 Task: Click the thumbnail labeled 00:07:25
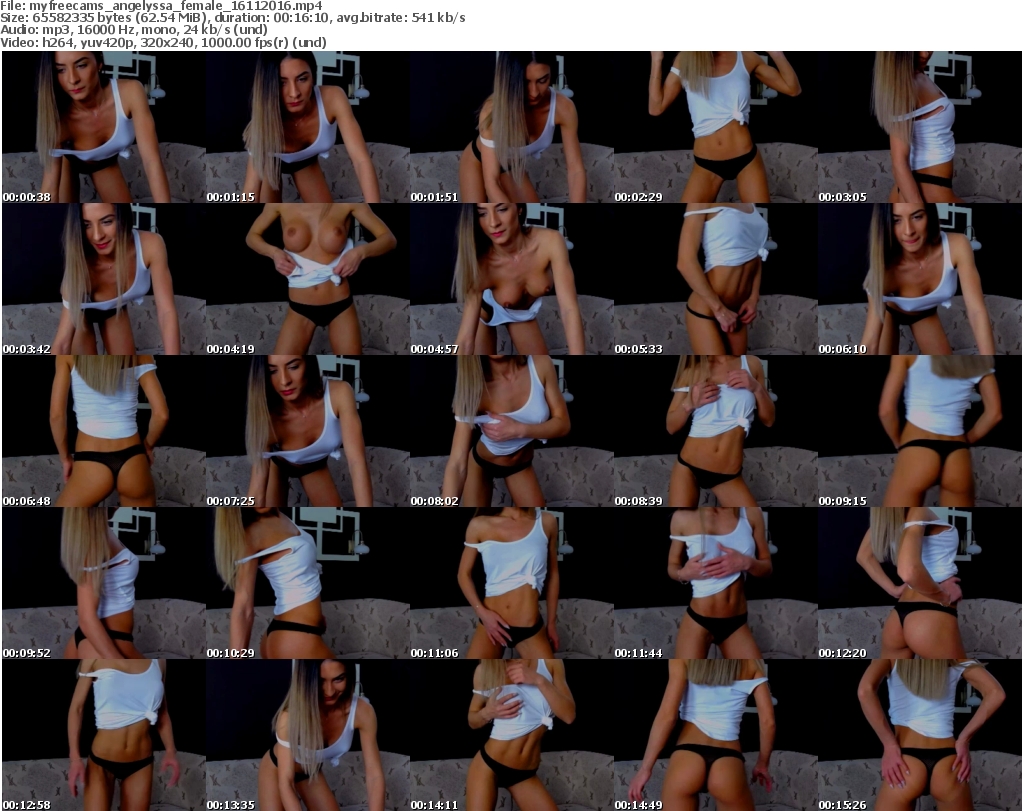coord(307,431)
